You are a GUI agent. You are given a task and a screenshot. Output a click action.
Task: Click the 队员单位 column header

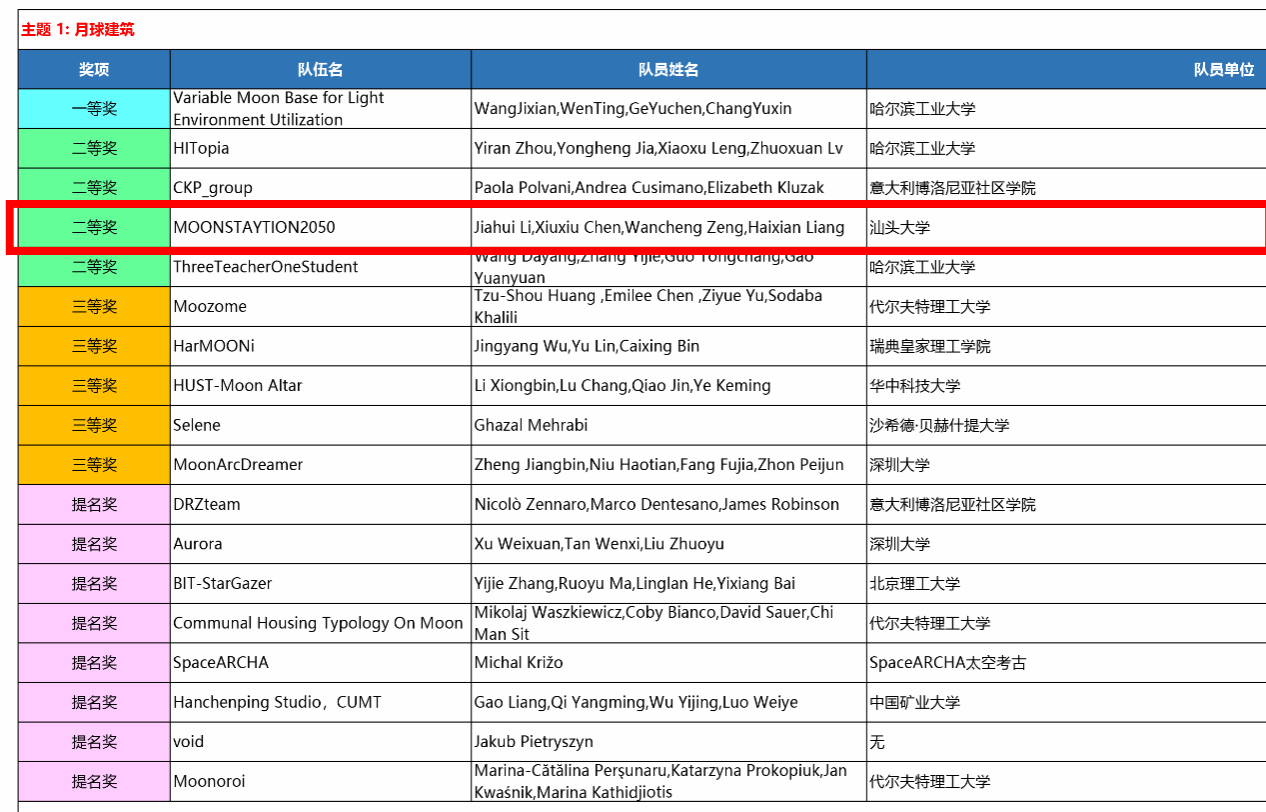point(1222,69)
